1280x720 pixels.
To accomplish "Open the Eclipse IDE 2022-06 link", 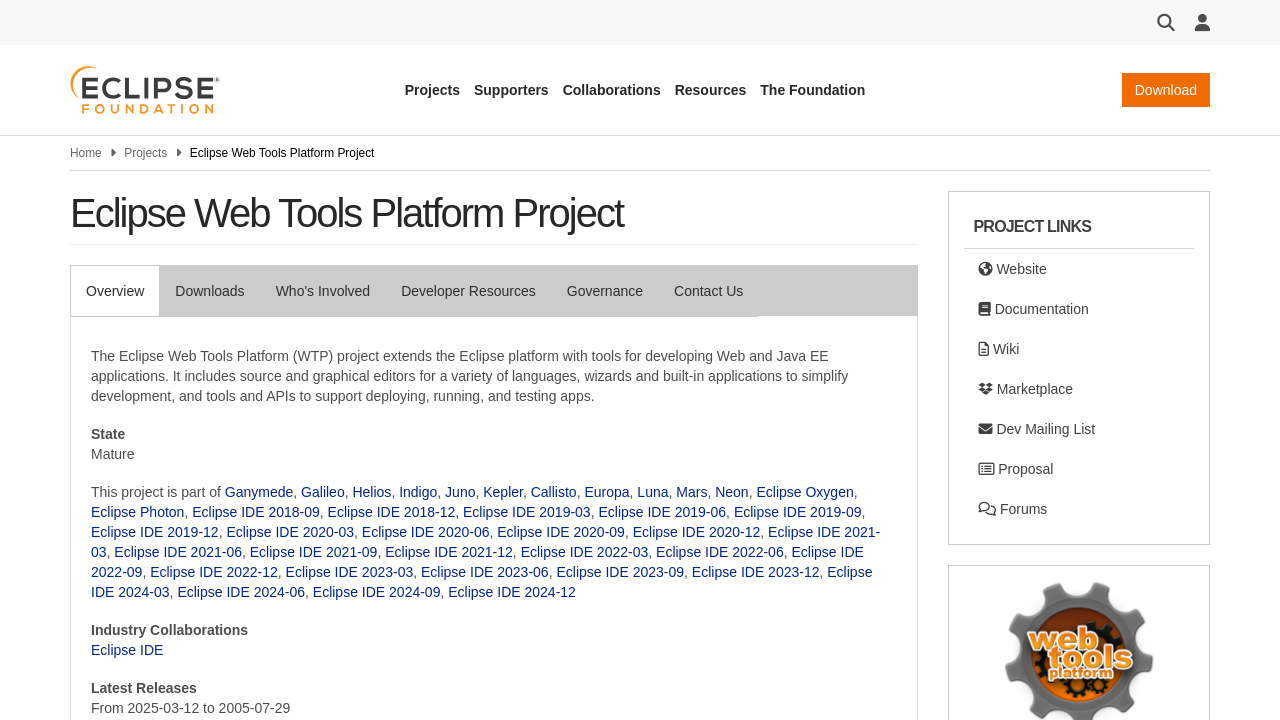I will pos(720,552).
